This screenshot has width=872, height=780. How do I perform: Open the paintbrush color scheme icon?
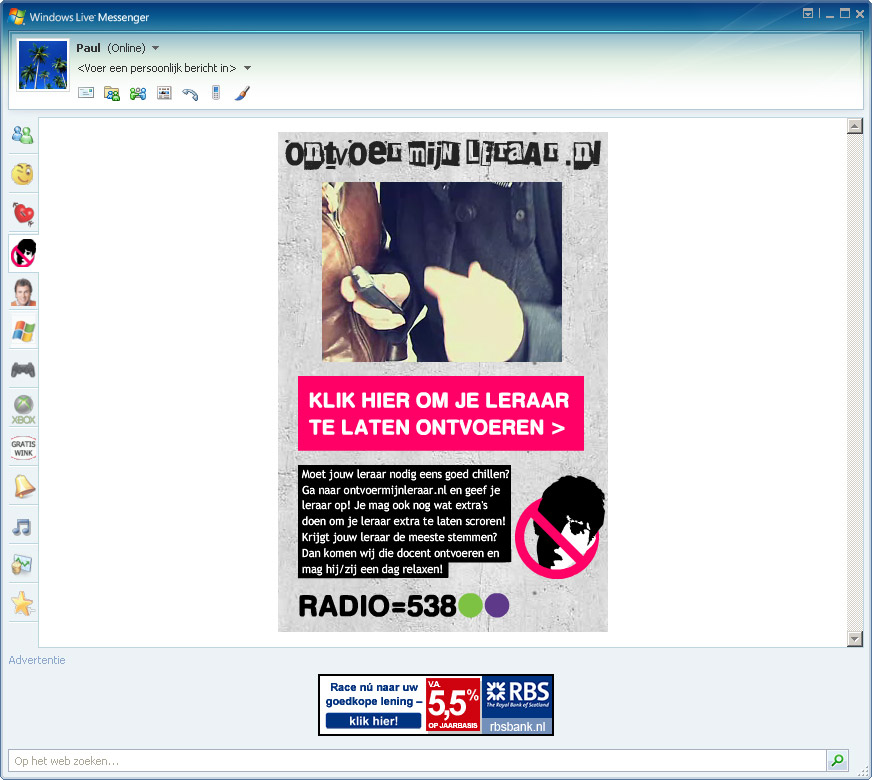242,93
